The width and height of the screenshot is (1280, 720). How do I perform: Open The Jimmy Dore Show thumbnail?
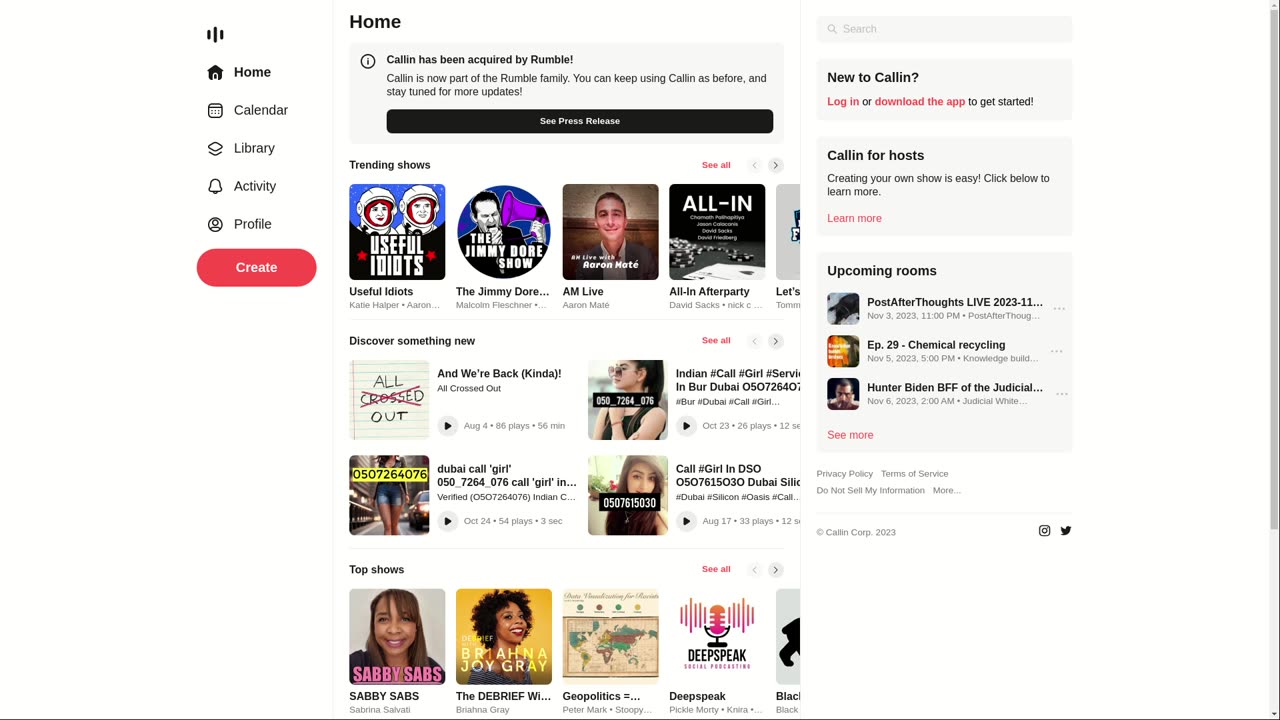point(504,232)
